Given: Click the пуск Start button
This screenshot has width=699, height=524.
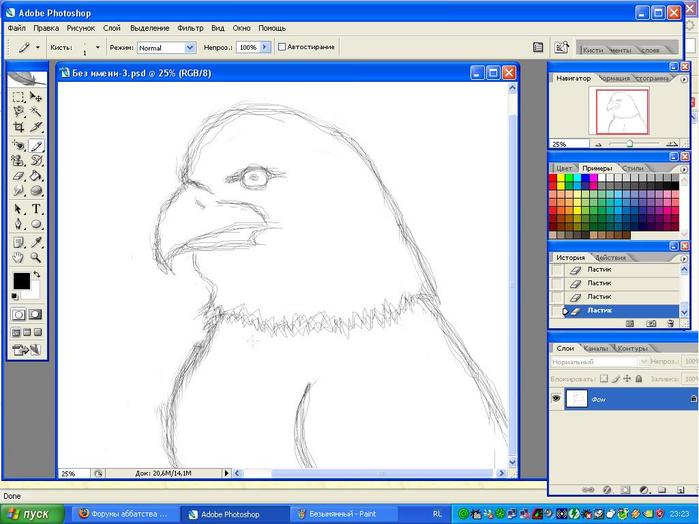Looking at the screenshot, I should click(x=29, y=514).
